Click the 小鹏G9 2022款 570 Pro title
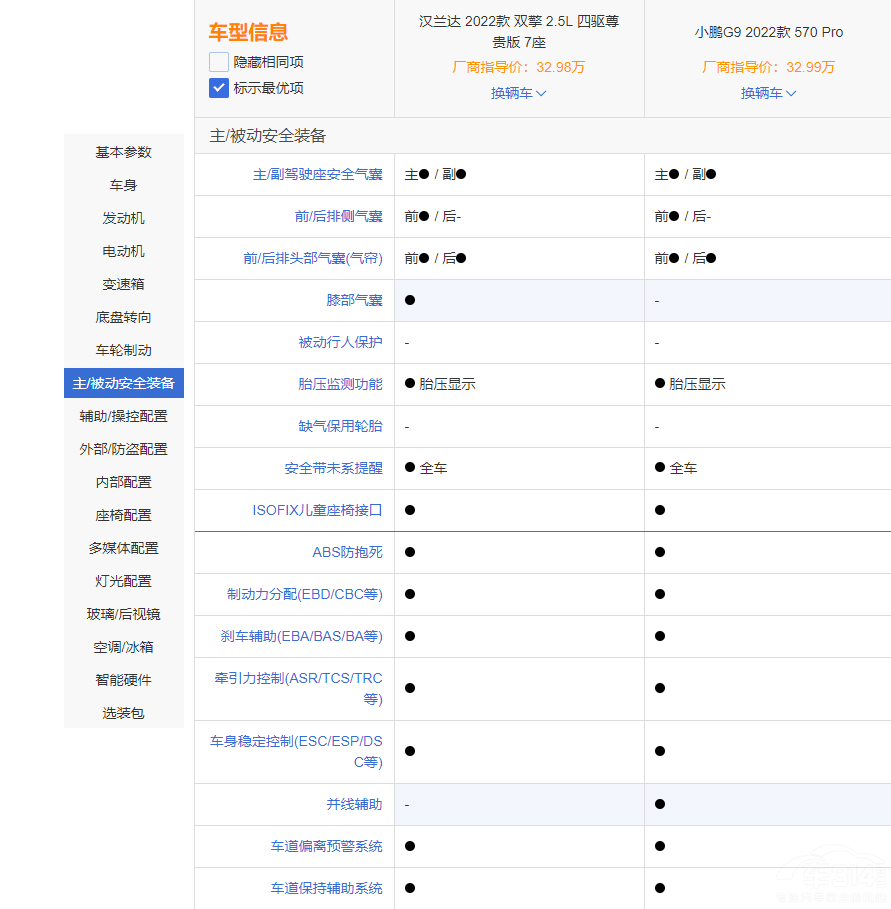This screenshot has height=909, width=891. (x=768, y=32)
